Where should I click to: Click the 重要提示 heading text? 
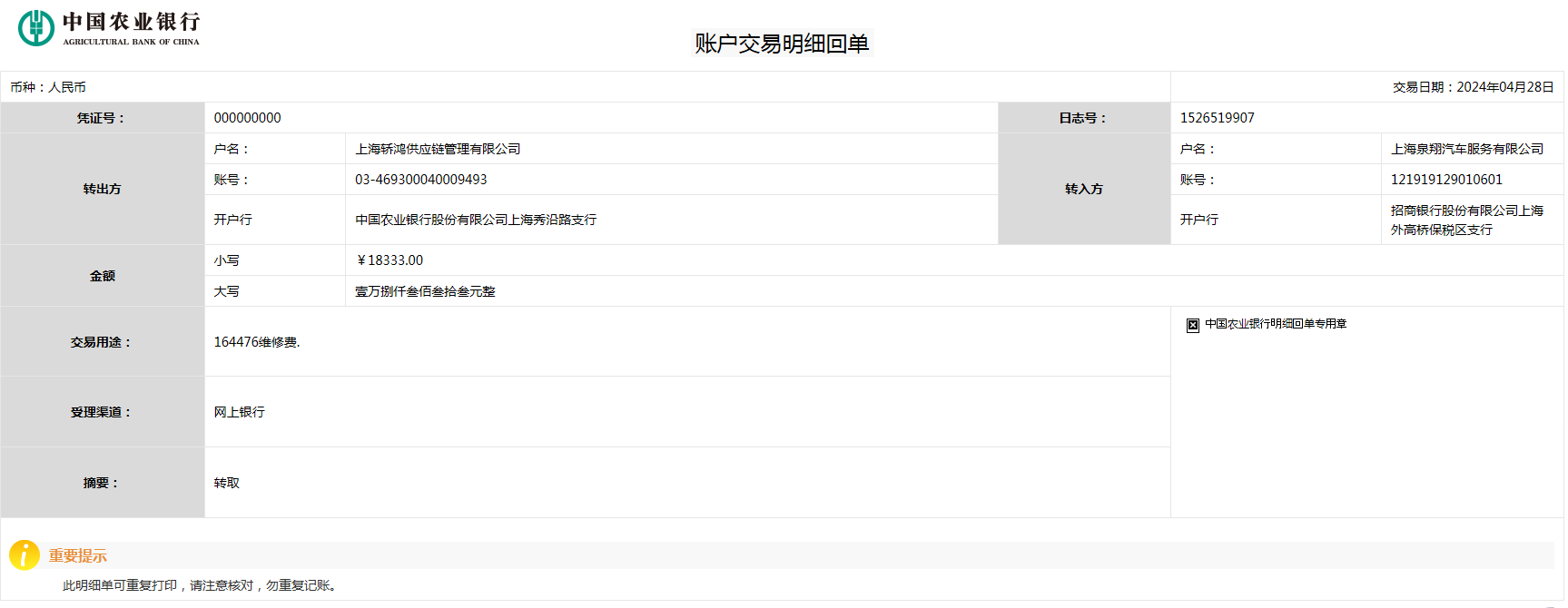click(x=78, y=555)
